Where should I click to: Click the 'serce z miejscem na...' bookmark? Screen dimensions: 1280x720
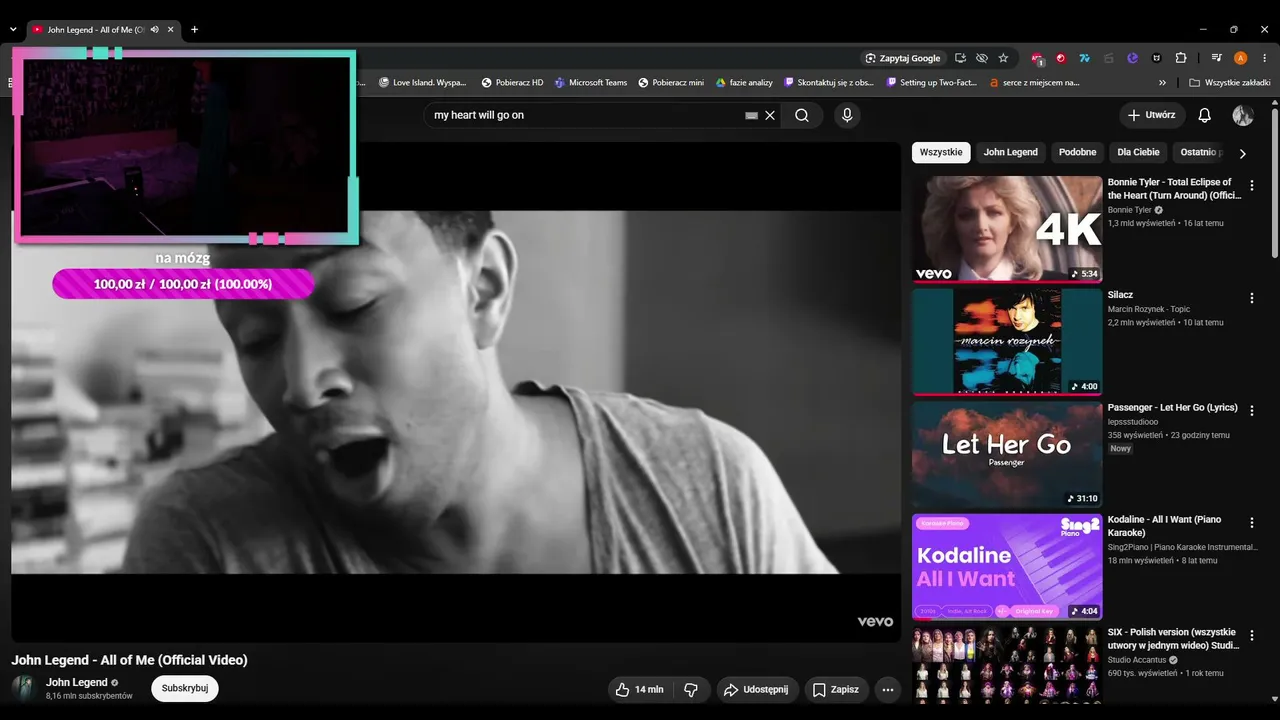[x=1035, y=83]
